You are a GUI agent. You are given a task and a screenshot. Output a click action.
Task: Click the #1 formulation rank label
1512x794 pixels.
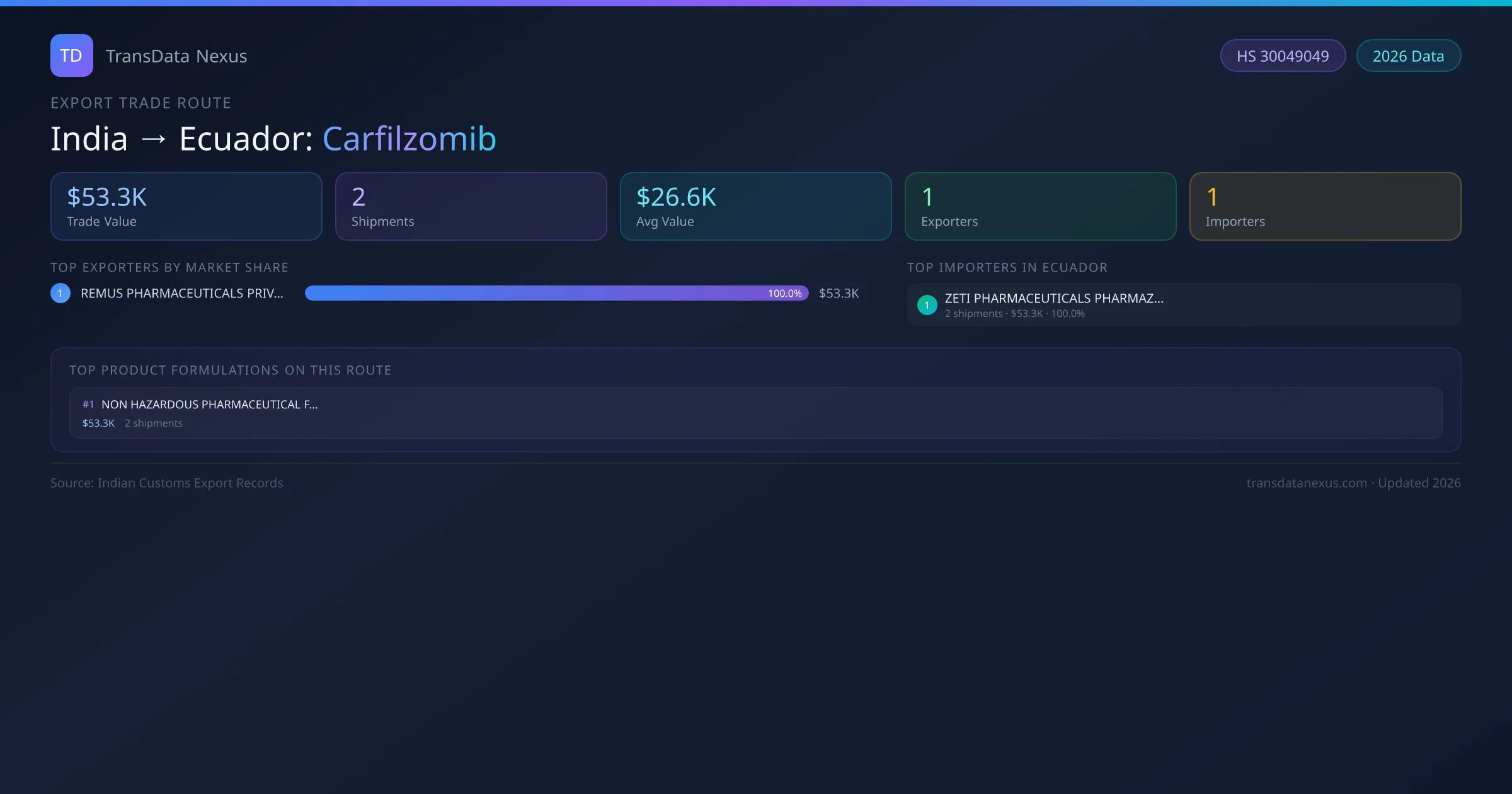[88, 405]
